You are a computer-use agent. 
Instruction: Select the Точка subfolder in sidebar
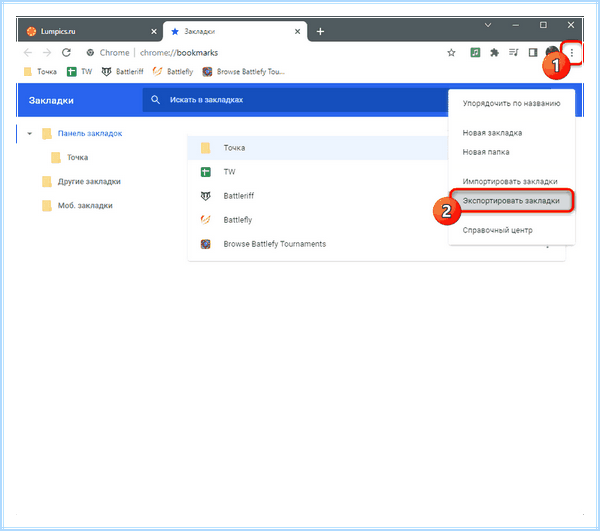[x=70, y=157]
